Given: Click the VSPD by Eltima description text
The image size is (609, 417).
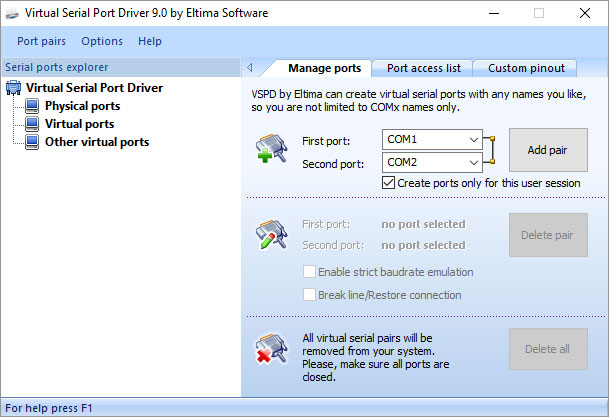Looking at the screenshot, I should point(419,101).
